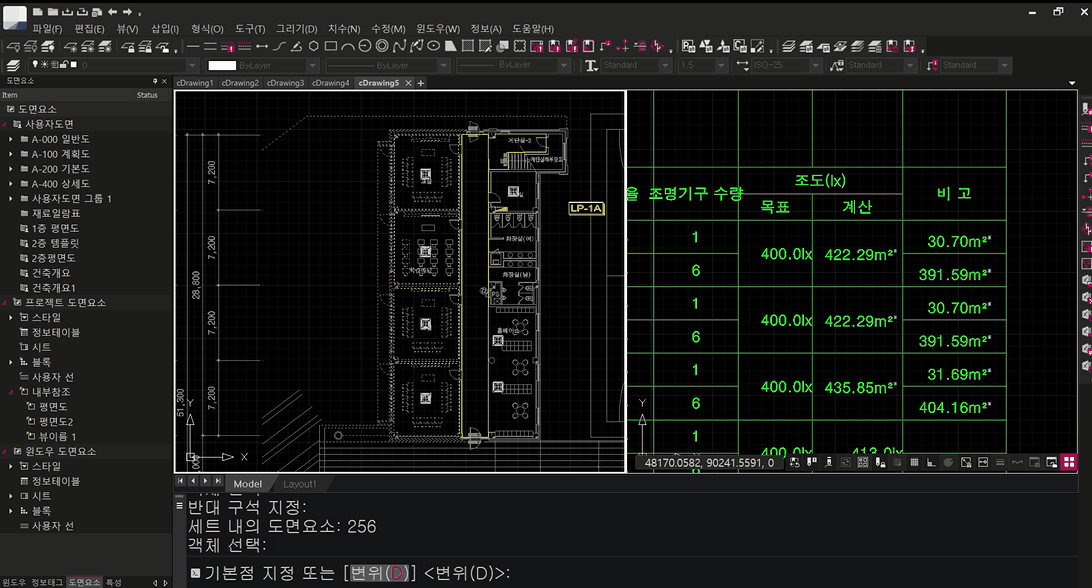Toggle snap grid dots icon in status bar
Image resolution: width=1092 pixels, height=588 pixels.
[898, 463]
